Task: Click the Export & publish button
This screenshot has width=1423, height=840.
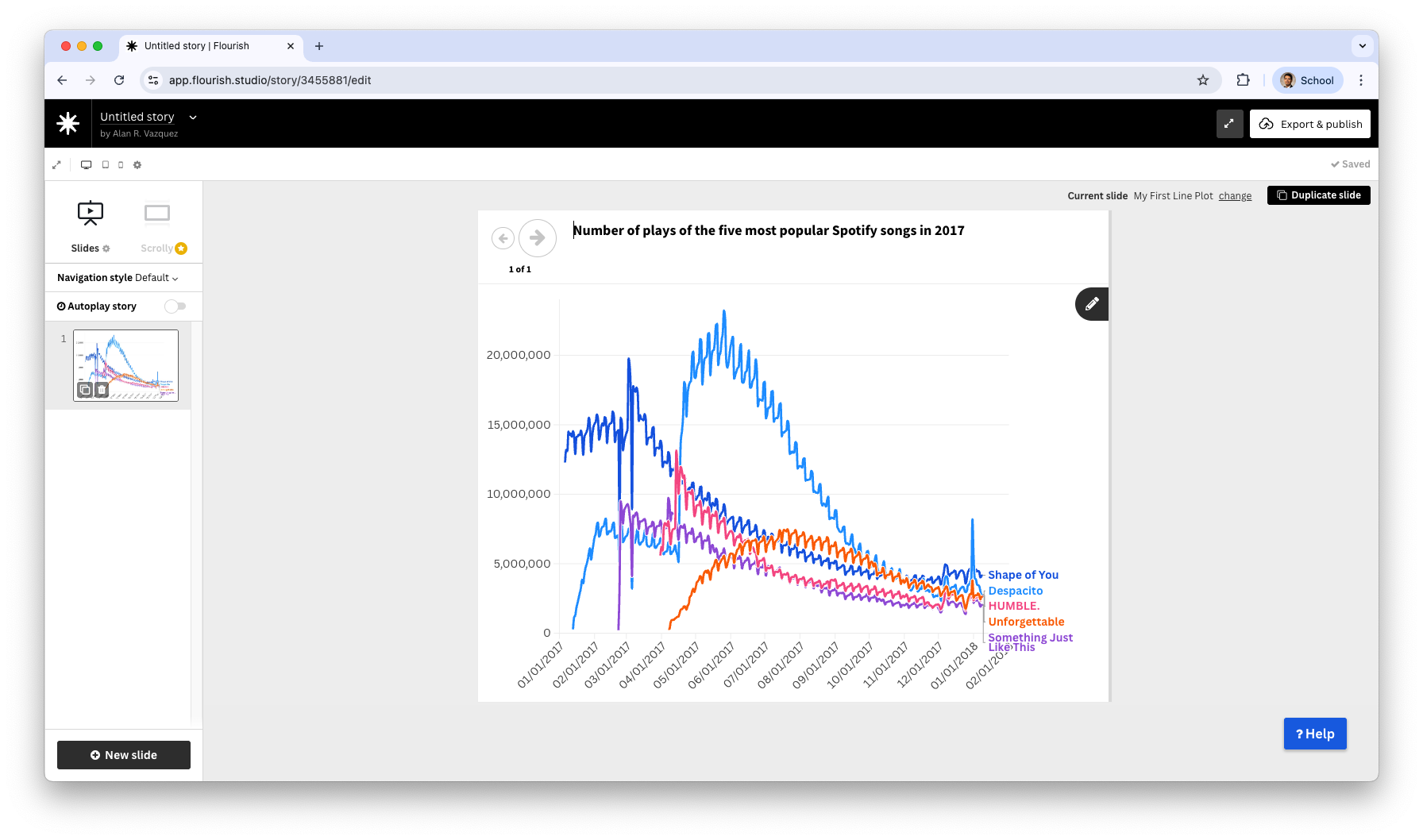Action: 1309,124
